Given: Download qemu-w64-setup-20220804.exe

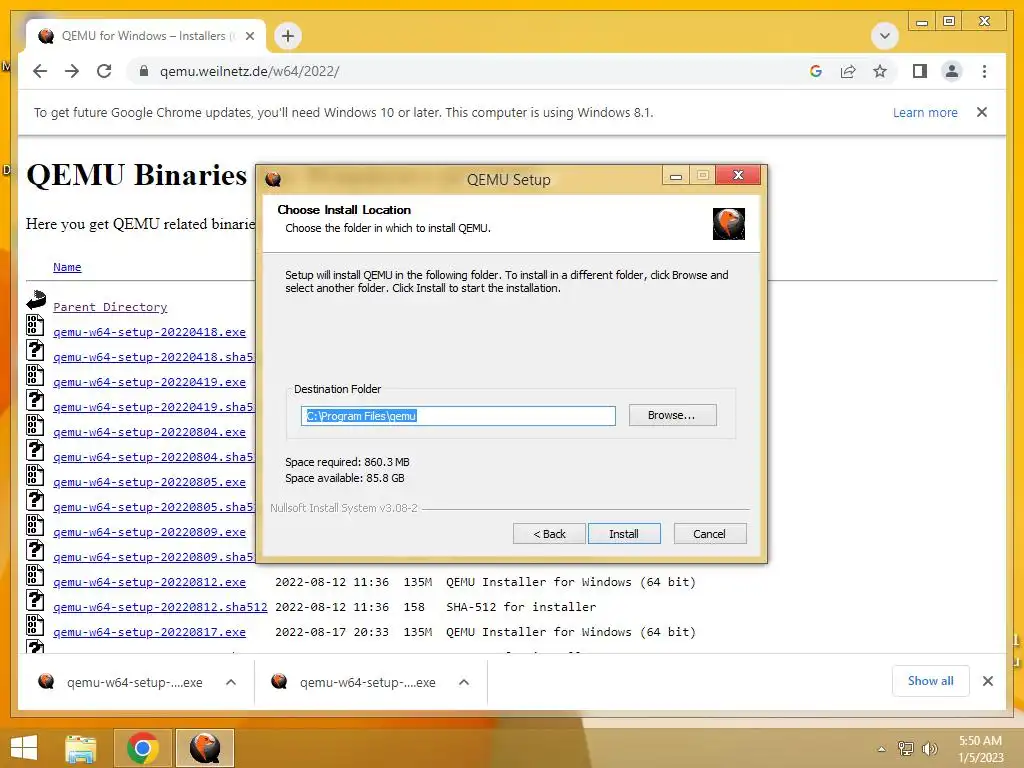Looking at the screenshot, I should coord(150,432).
